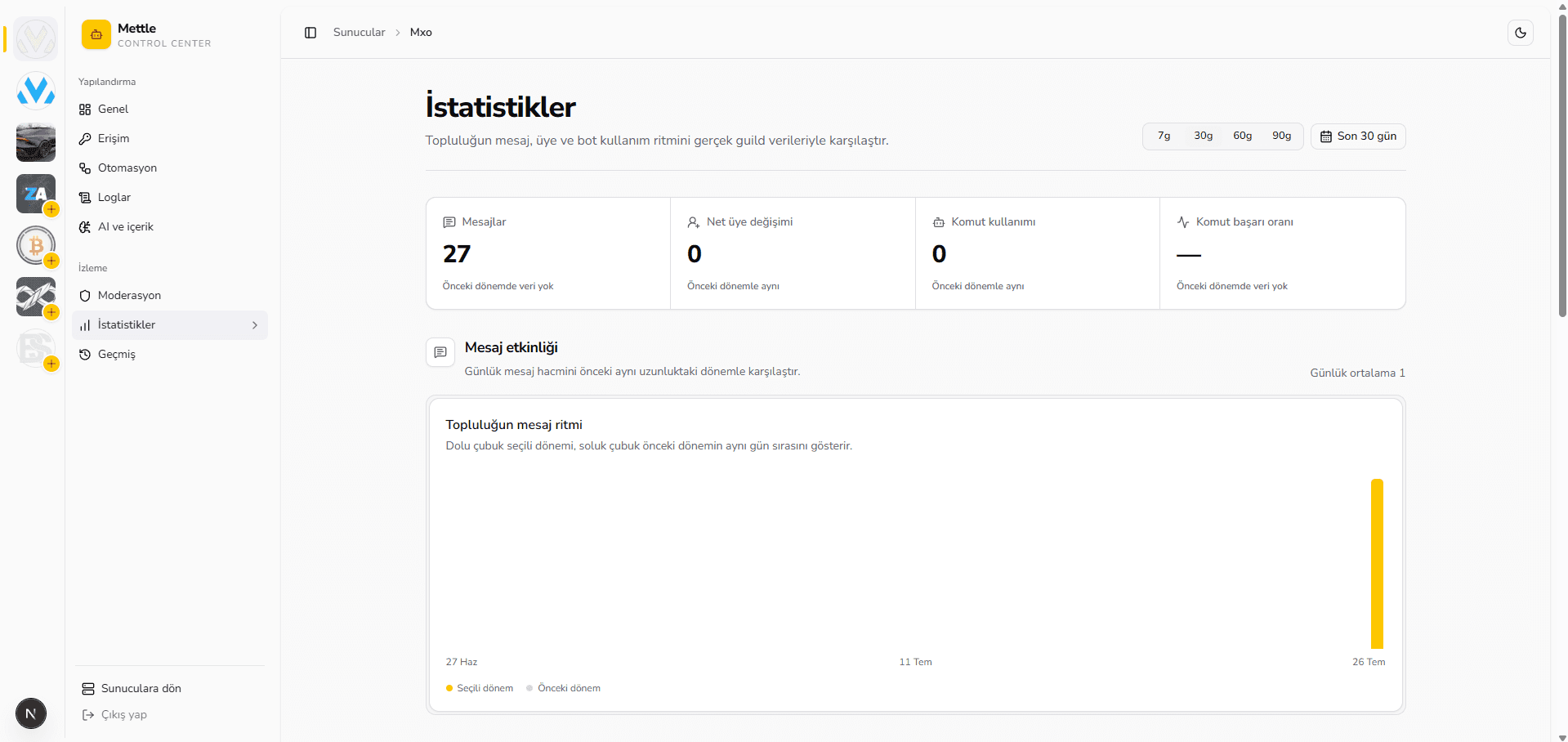The width and height of the screenshot is (1568, 742).
Task: Toggle Seçili dönem legend item
Action: pos(480,688)
